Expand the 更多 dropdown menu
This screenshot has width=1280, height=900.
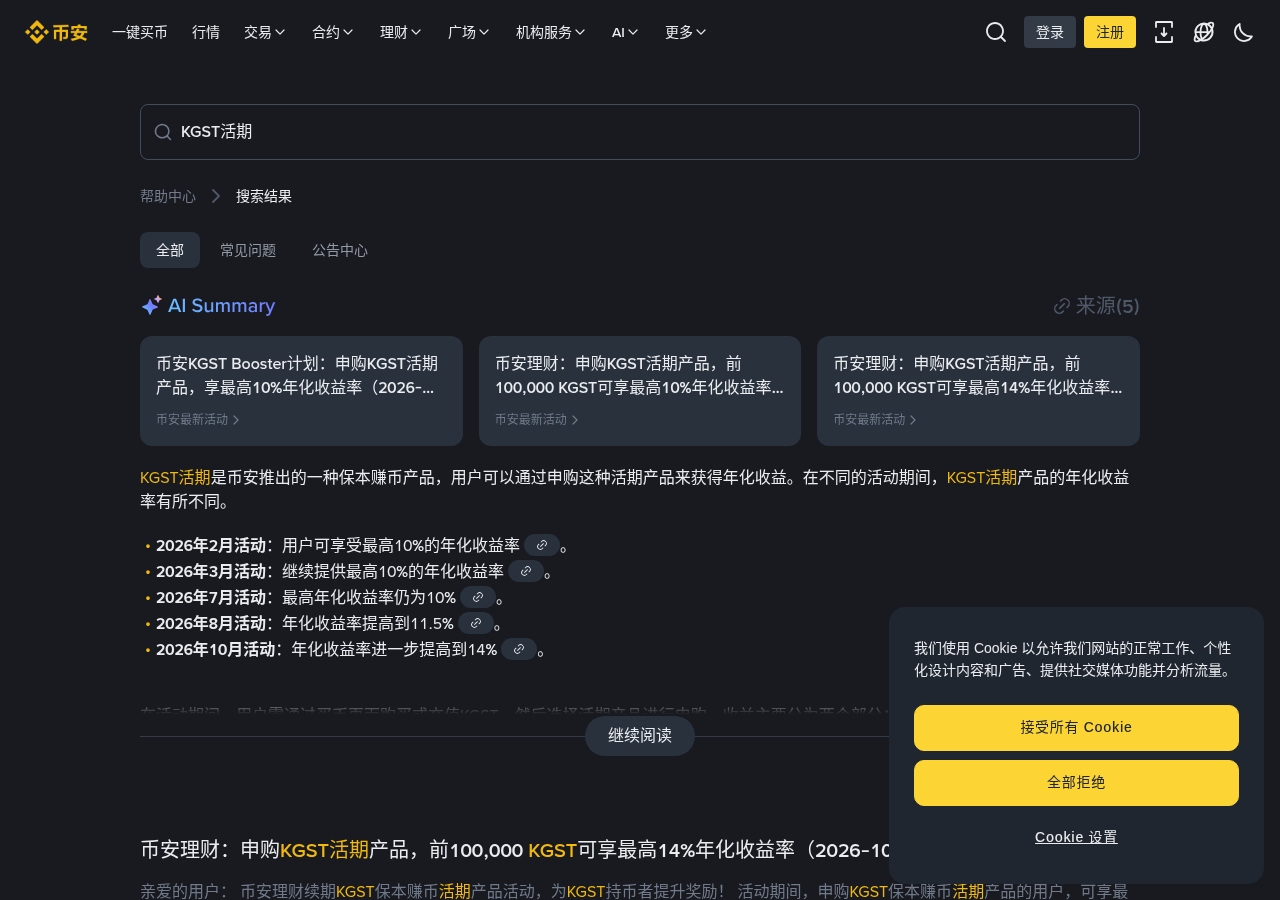tap(686, 32)
